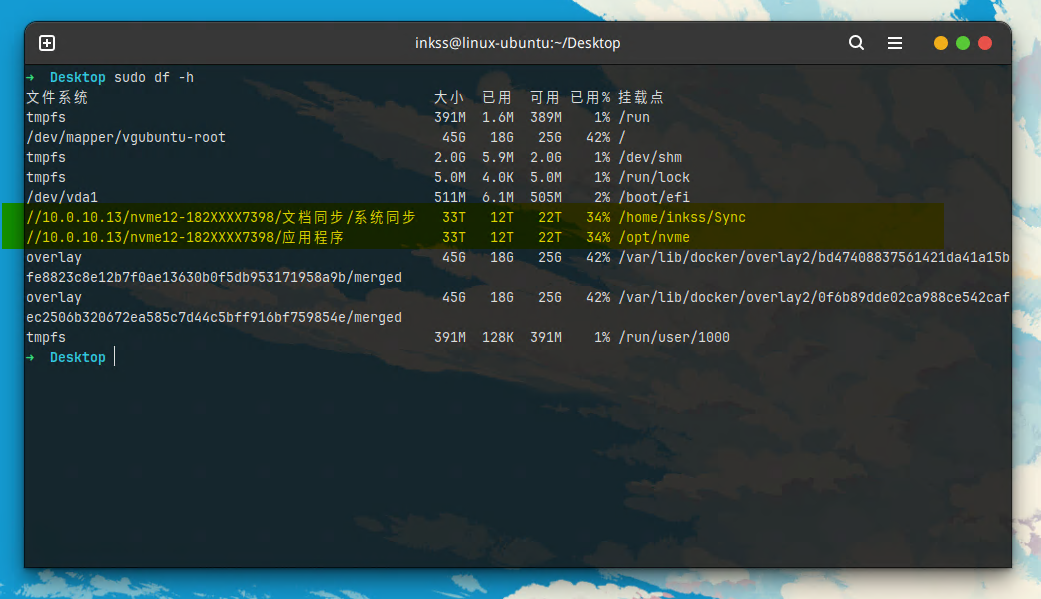1041x599 pixels.
Task: Click the last 'Desktop' prompt
Action: tap(78, 357)
